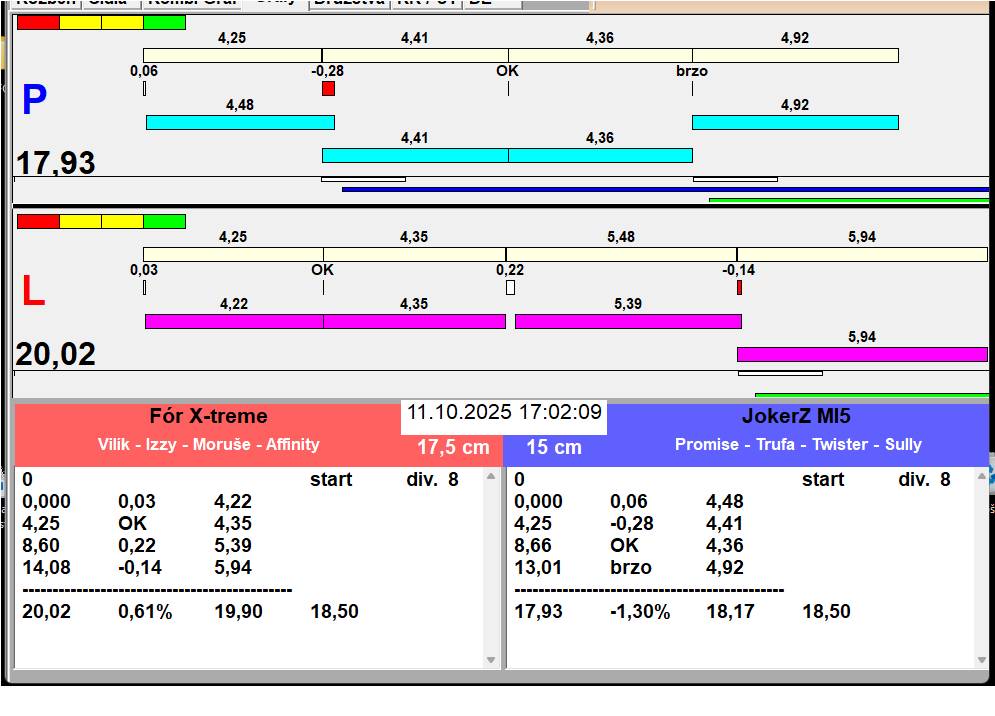
Task: Click dog lineup Promise - Trufa - Twister - Sully
Action: point(798,444)
